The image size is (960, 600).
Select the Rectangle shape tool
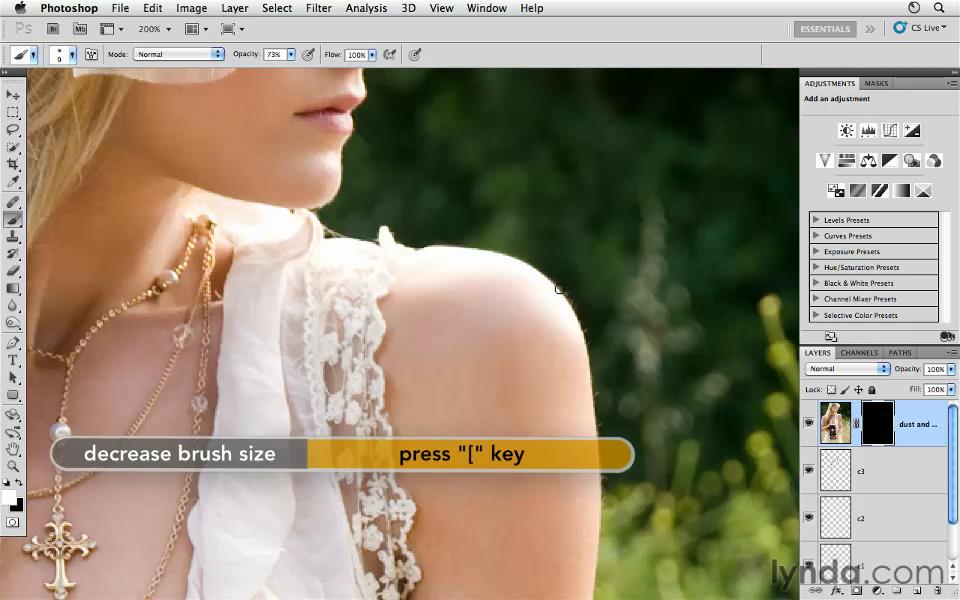tap(13, 395)
